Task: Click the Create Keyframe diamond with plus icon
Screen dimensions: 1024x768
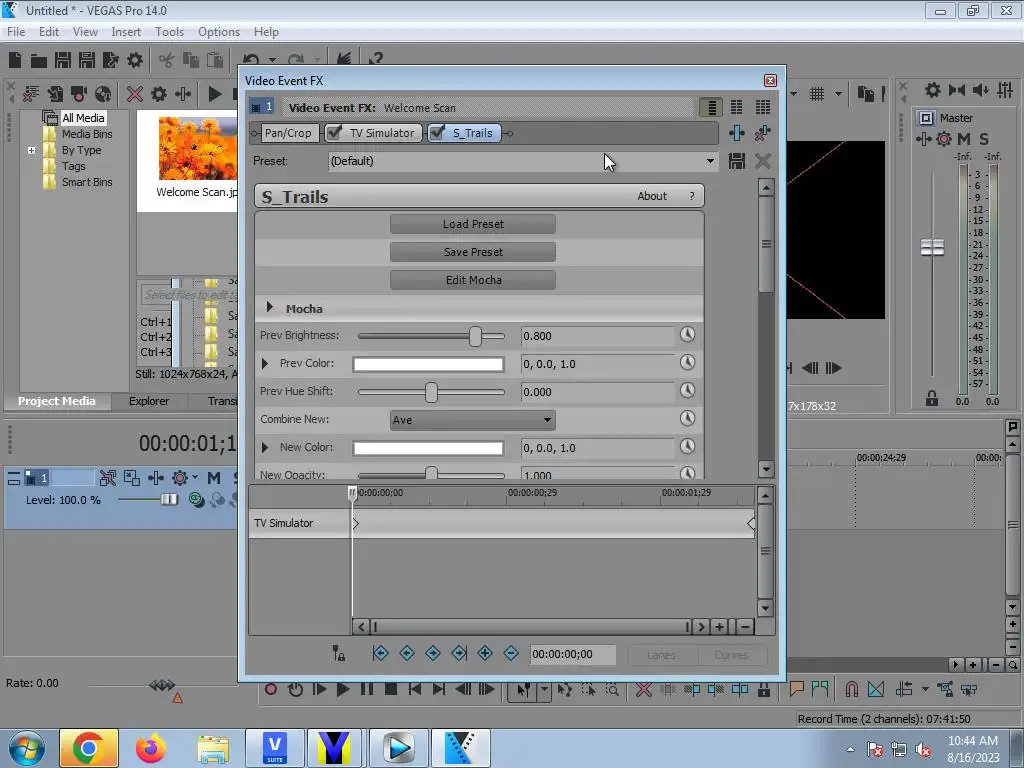Action: (x=485, y=653)
